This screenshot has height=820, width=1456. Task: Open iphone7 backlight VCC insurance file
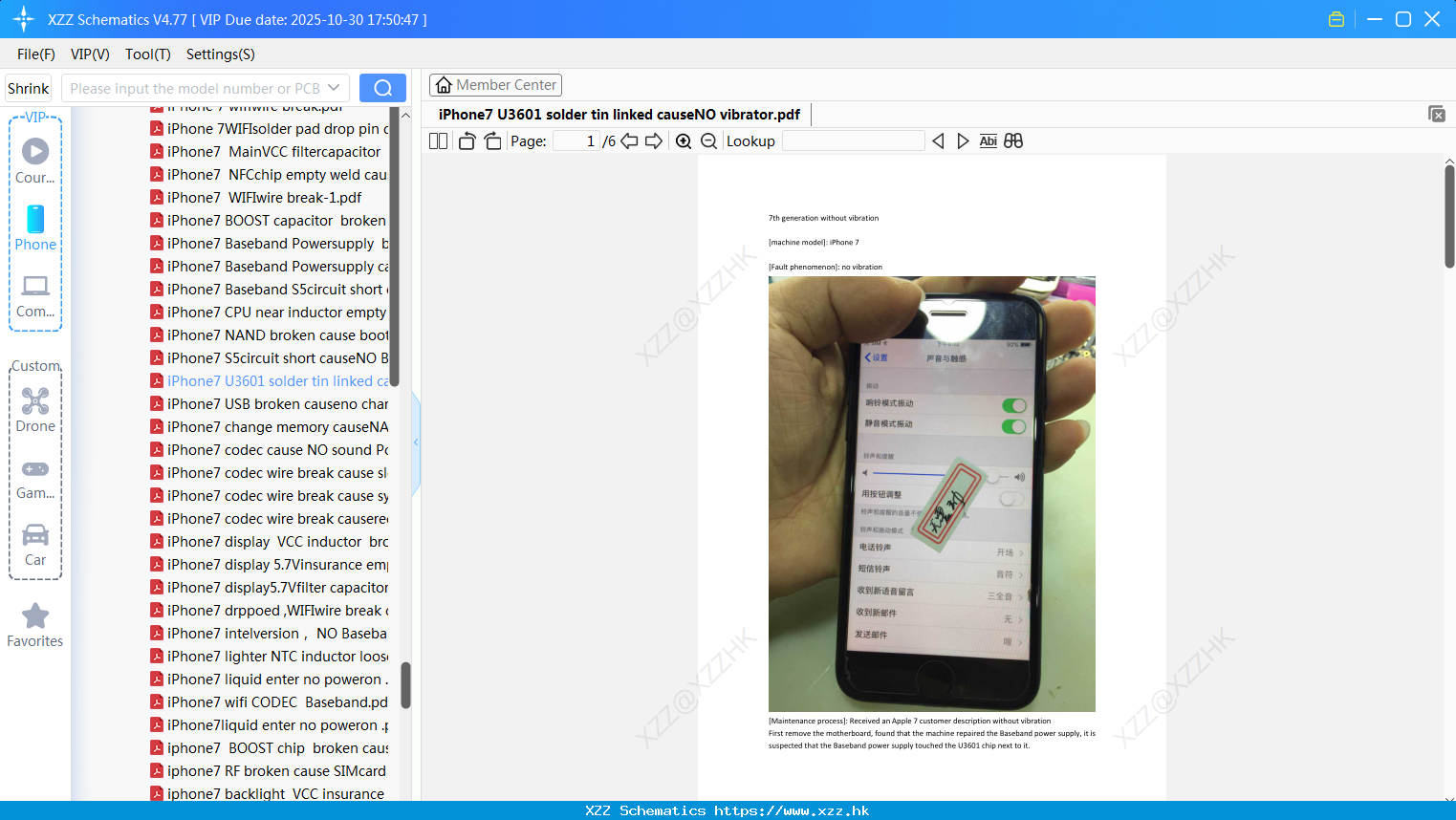269,793
